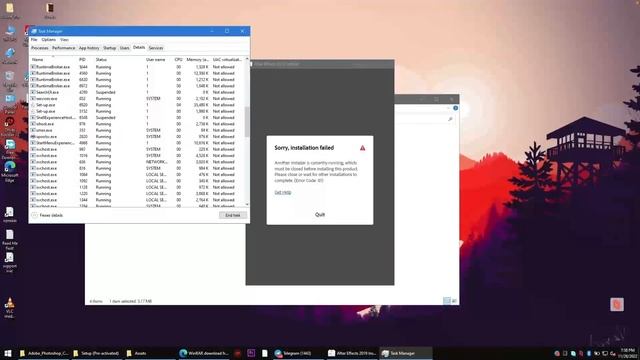Select the StartMenuExperience process row
This screenshot has width=640, height=360.
click(137, 143)
